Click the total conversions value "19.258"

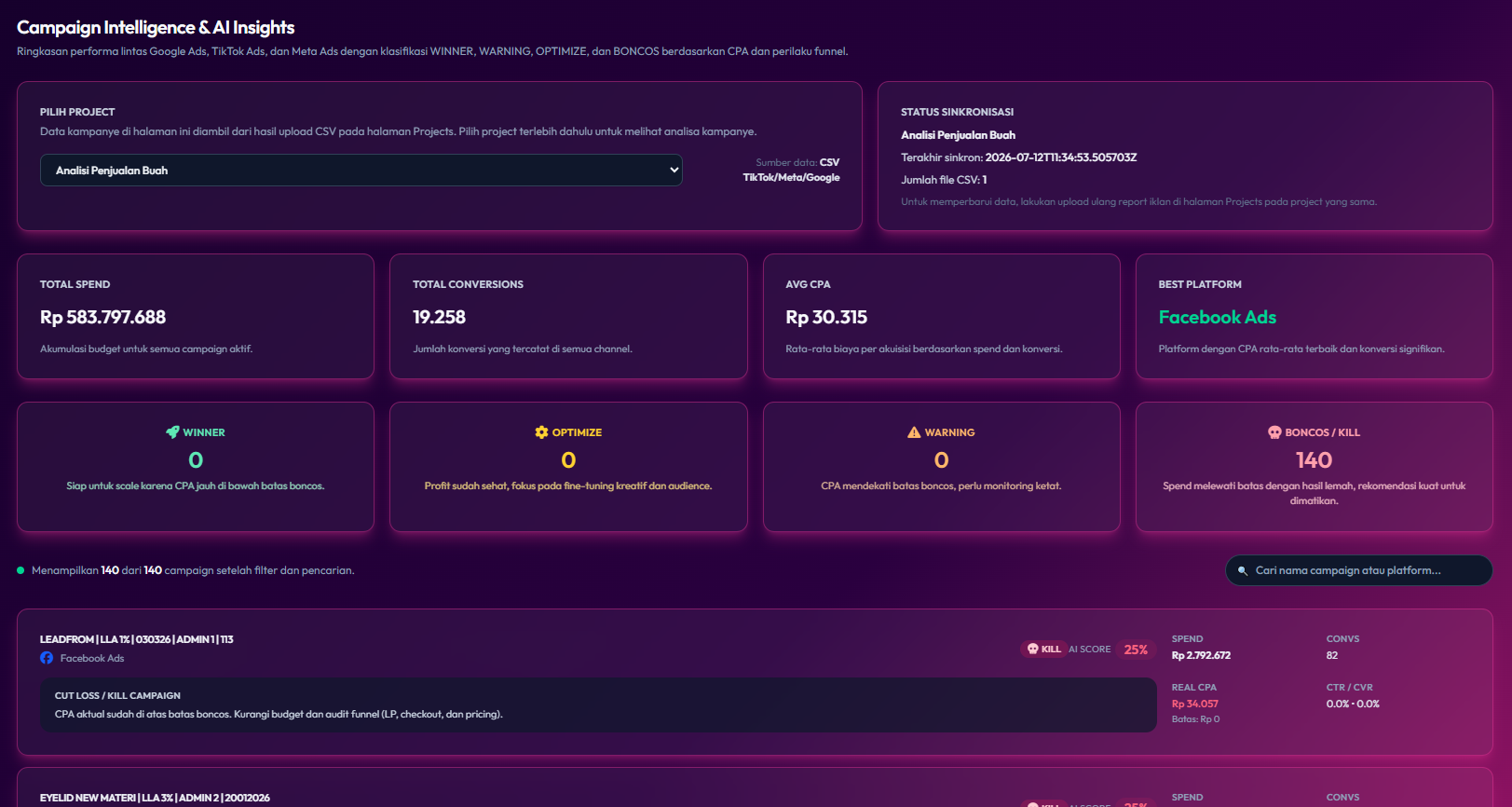(x=439, y=317)
